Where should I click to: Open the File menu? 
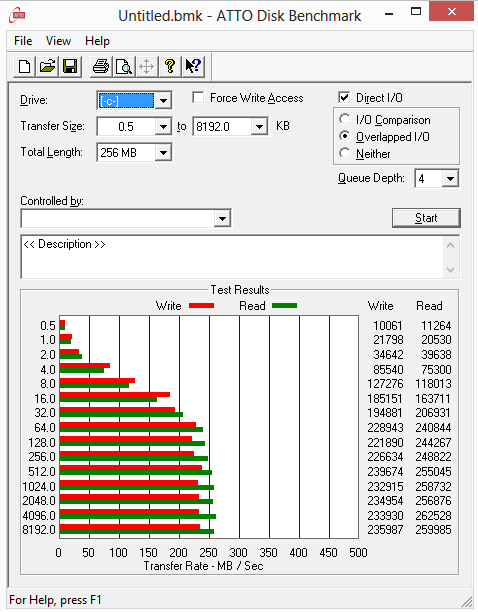pyautogui.click(x=23, y=41)
